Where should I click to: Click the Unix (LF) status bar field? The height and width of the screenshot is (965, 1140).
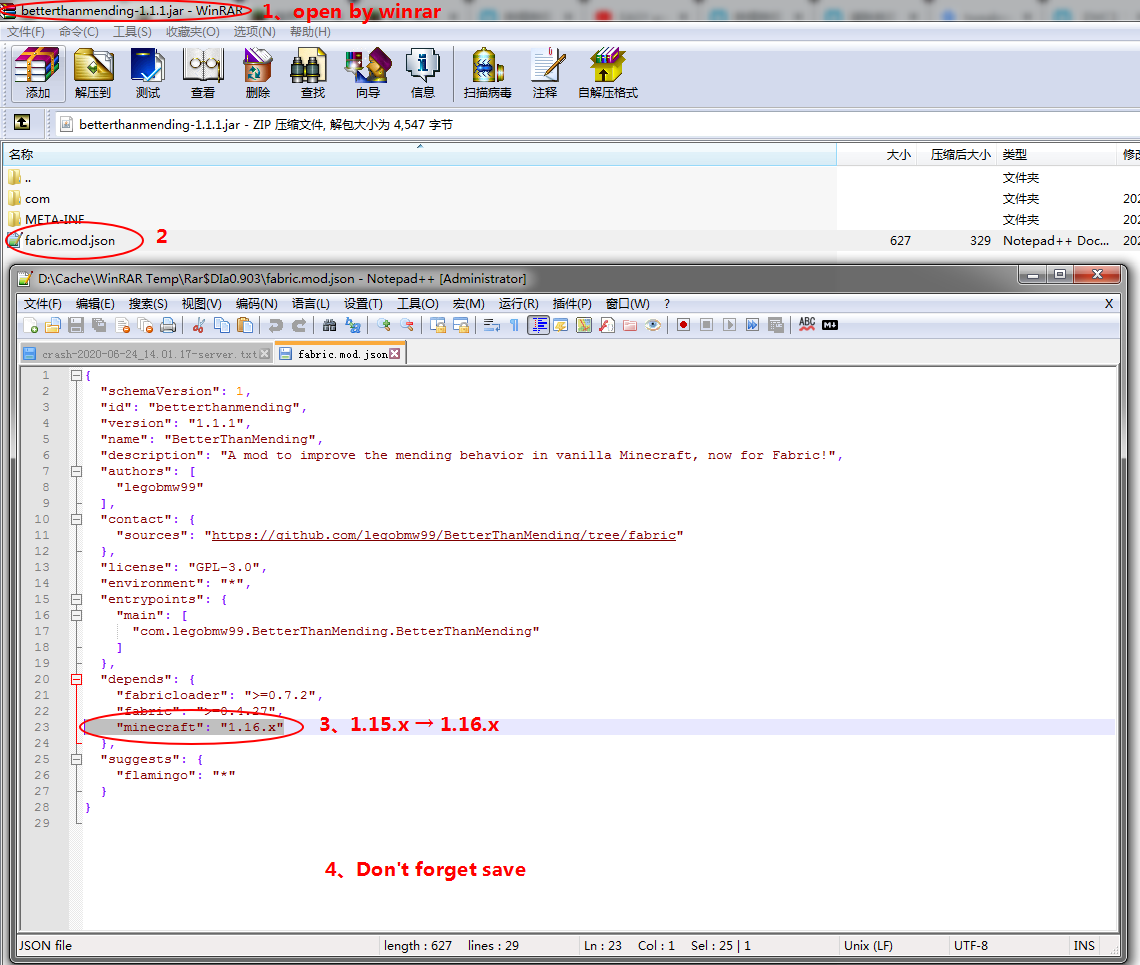(868, 945)
